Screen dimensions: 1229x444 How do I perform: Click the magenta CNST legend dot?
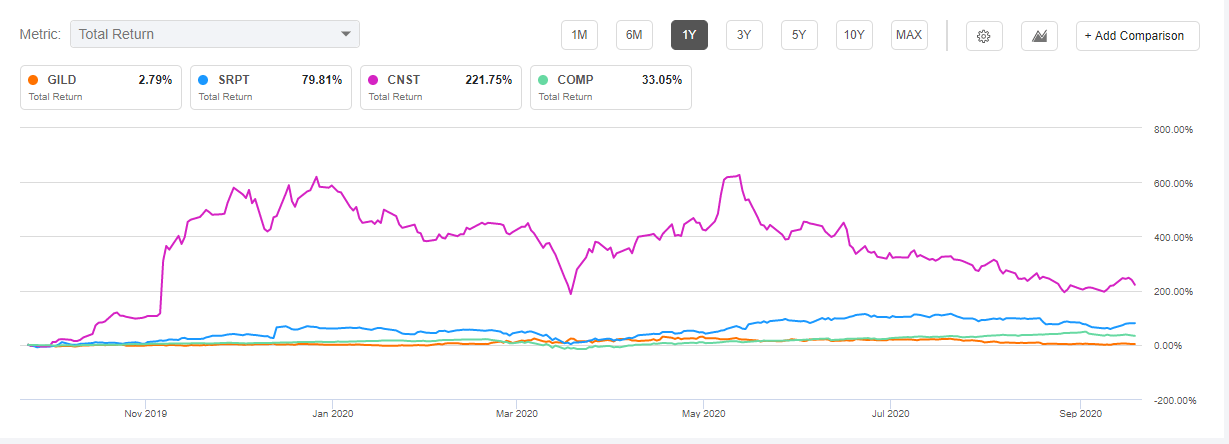coord(373,79)
